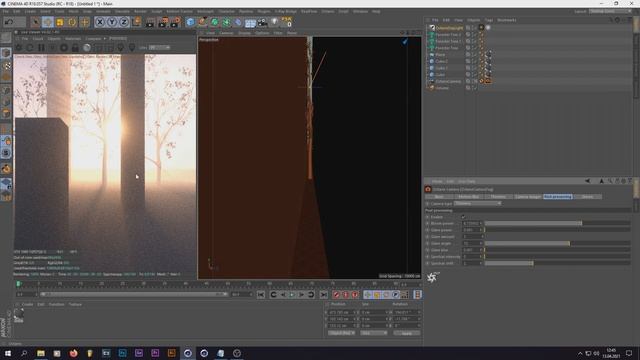Screen dimensions: 640x360
Task: Click the Undo arrow icon
Action: click(9, 22)
